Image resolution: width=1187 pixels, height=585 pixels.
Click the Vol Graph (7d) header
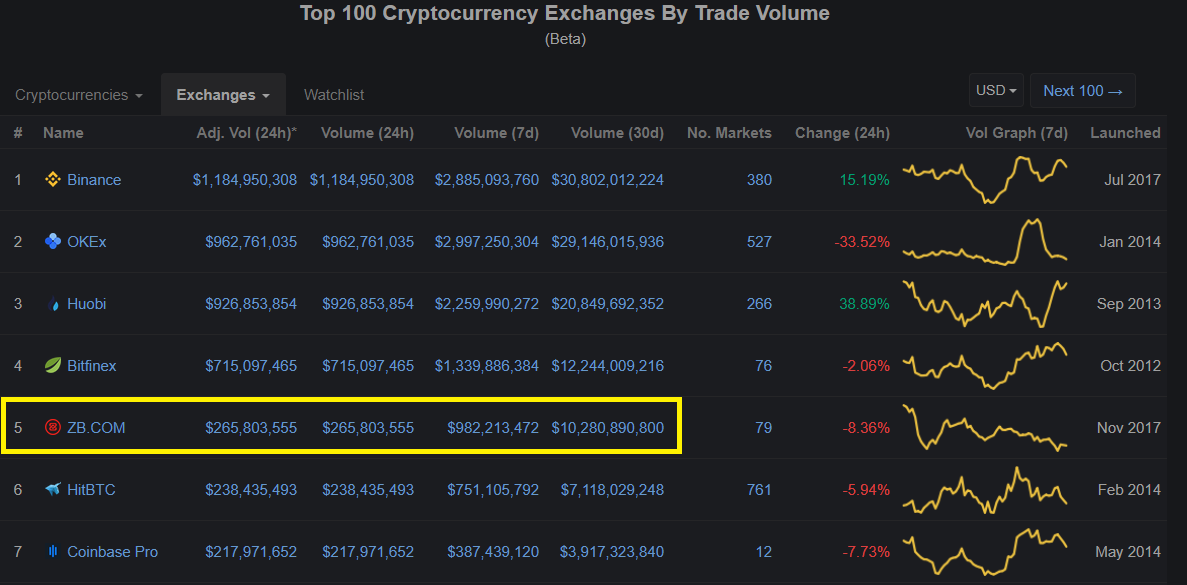click(x=1017, y=133)
